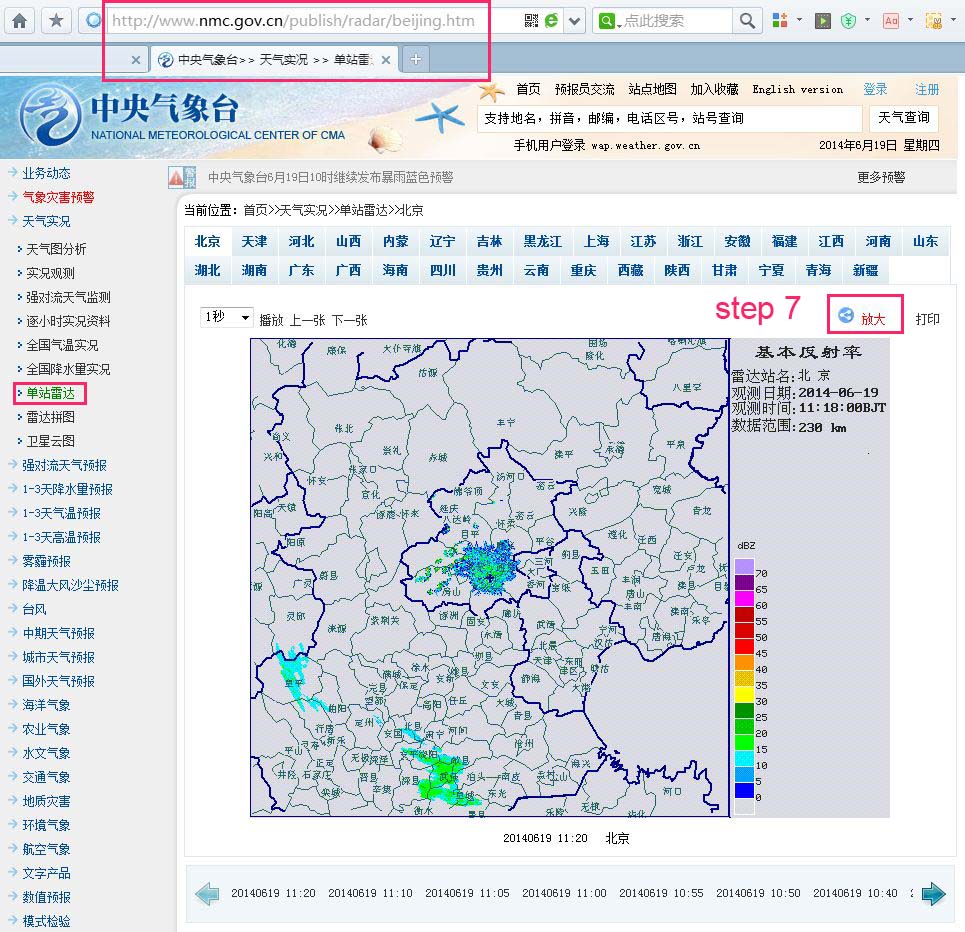Click the Beijing radar reflectivity map

point(490,577)
